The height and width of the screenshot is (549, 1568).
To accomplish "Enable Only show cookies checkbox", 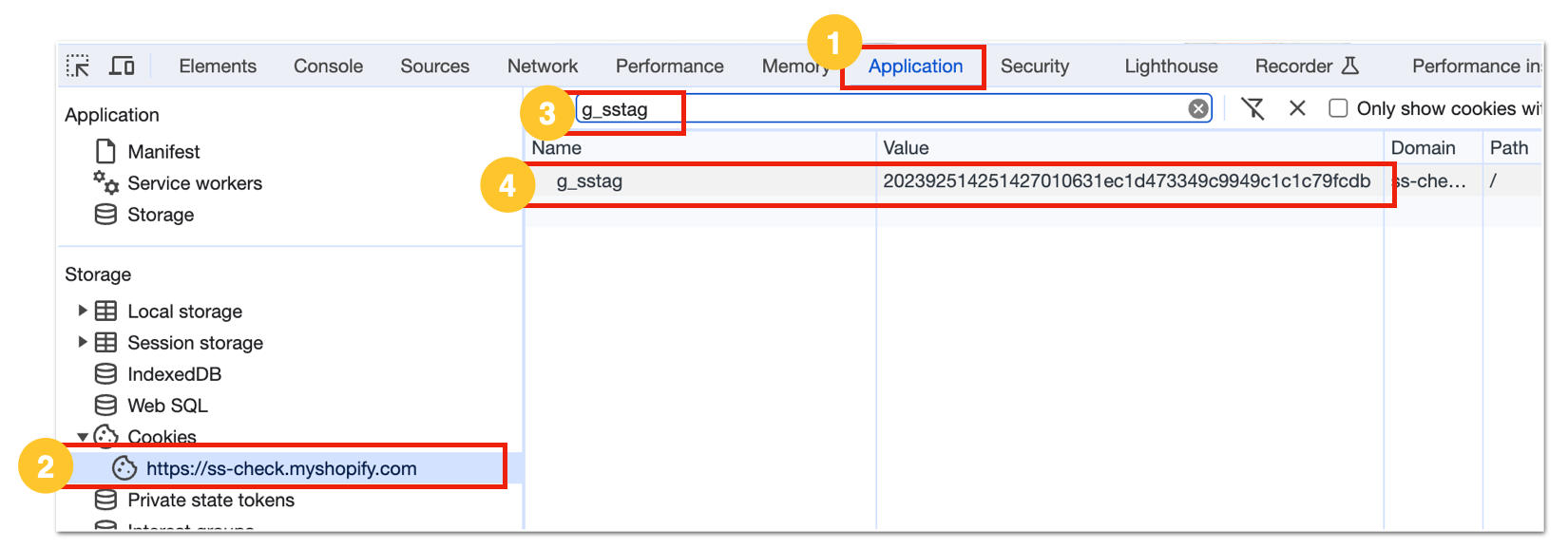I will point(1338,108).
